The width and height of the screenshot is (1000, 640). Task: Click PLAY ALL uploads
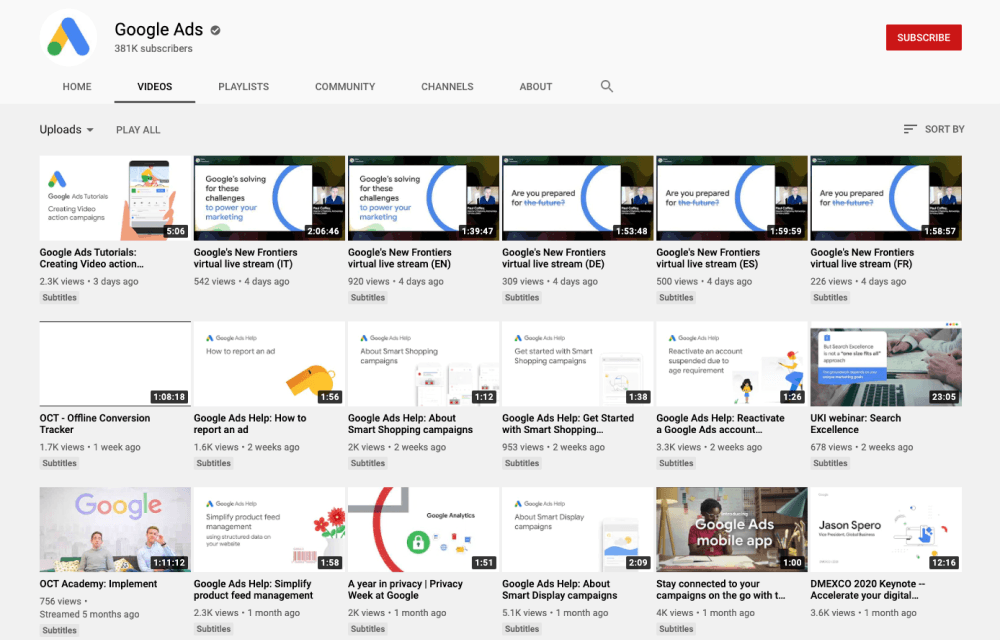pyautogui.click(x=138, y=130)
